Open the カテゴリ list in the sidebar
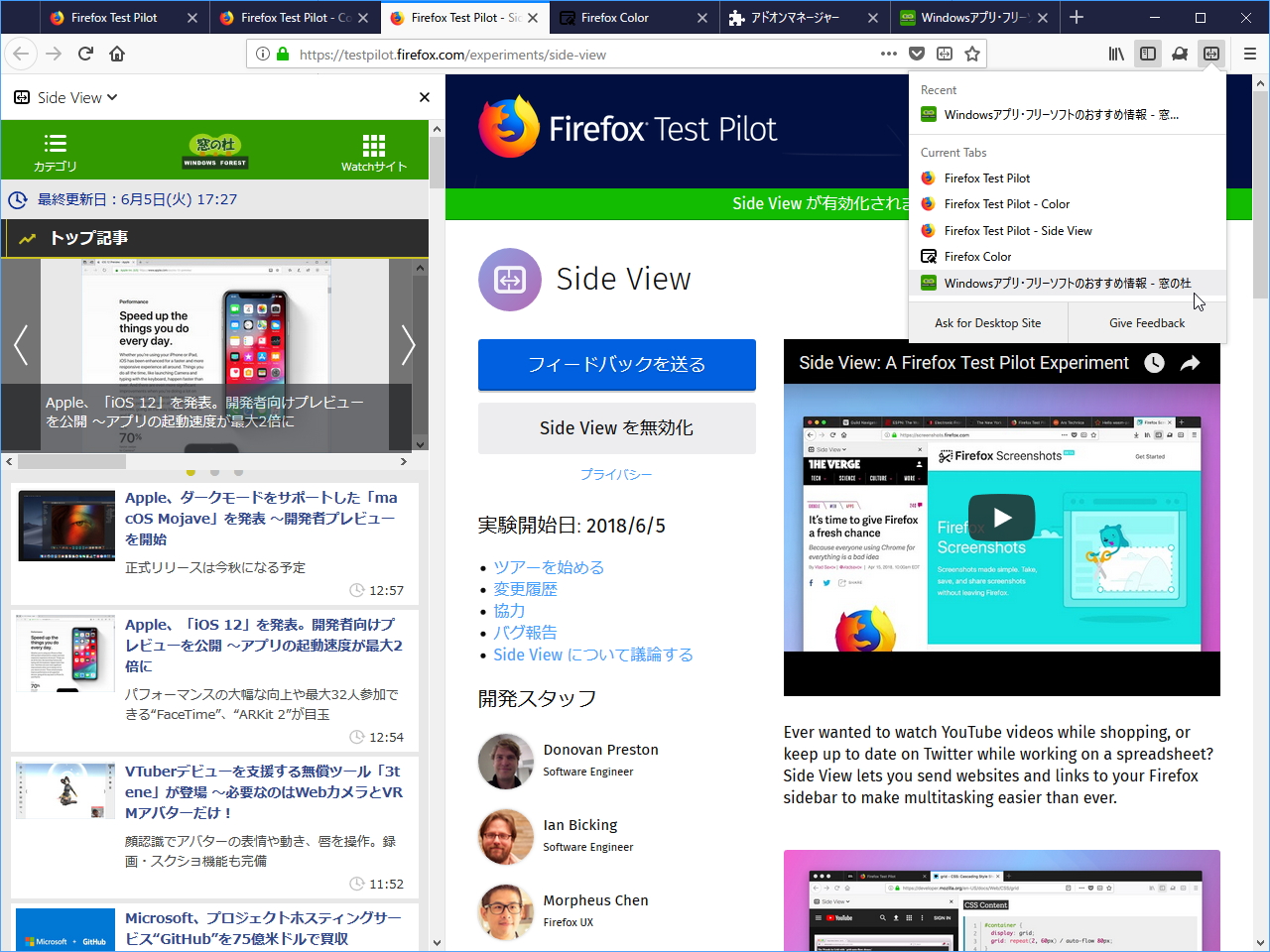1270x952 pixels. tap(55, 149)
